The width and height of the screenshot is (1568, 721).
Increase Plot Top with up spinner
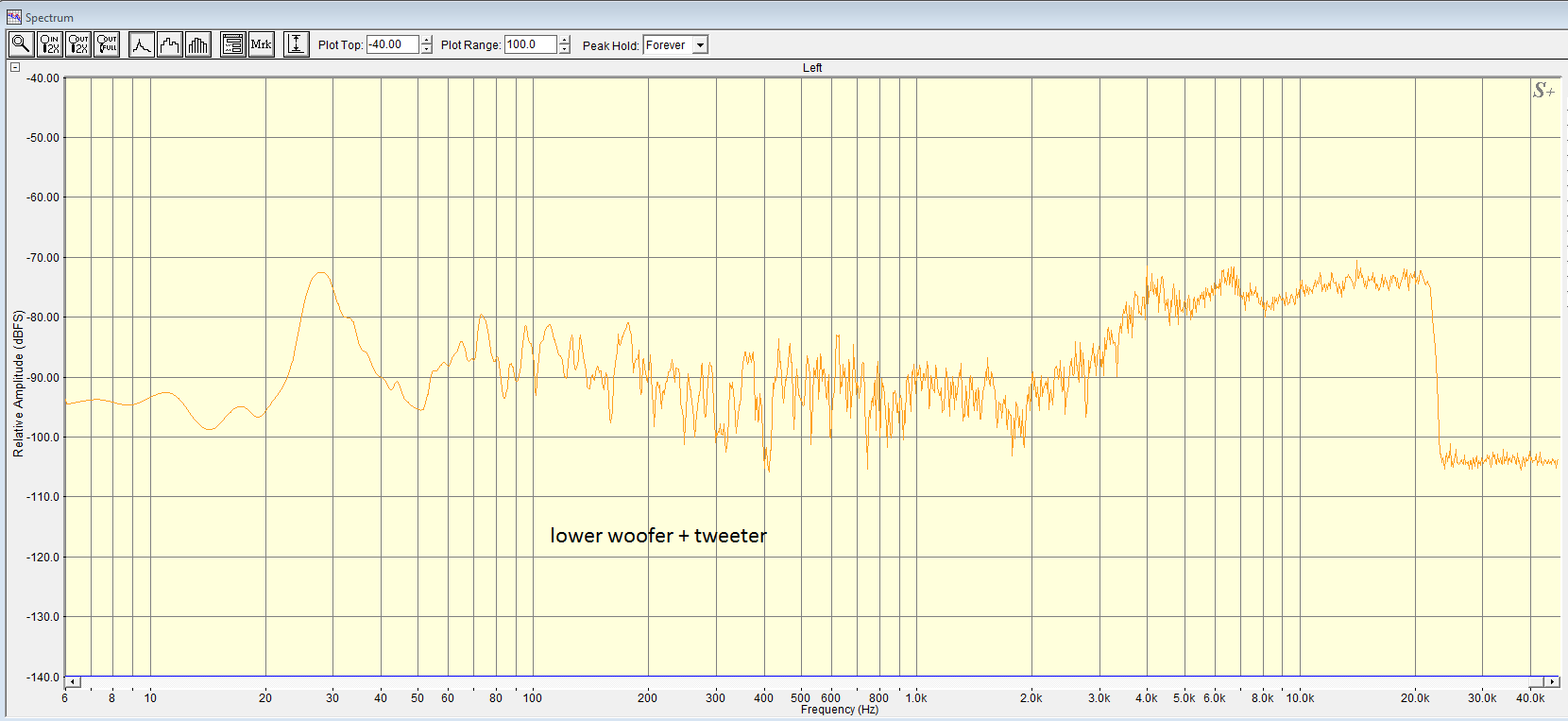tap(427, 41)
